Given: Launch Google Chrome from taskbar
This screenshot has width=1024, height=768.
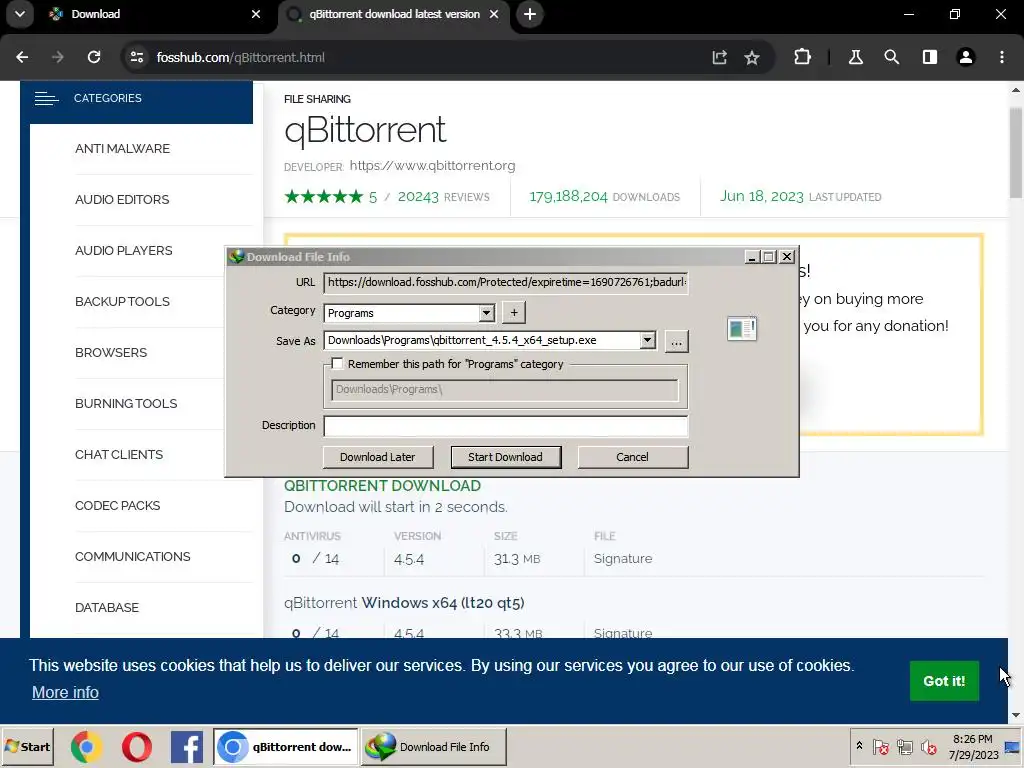Looking at the screenshot, I should pos(87,747).
